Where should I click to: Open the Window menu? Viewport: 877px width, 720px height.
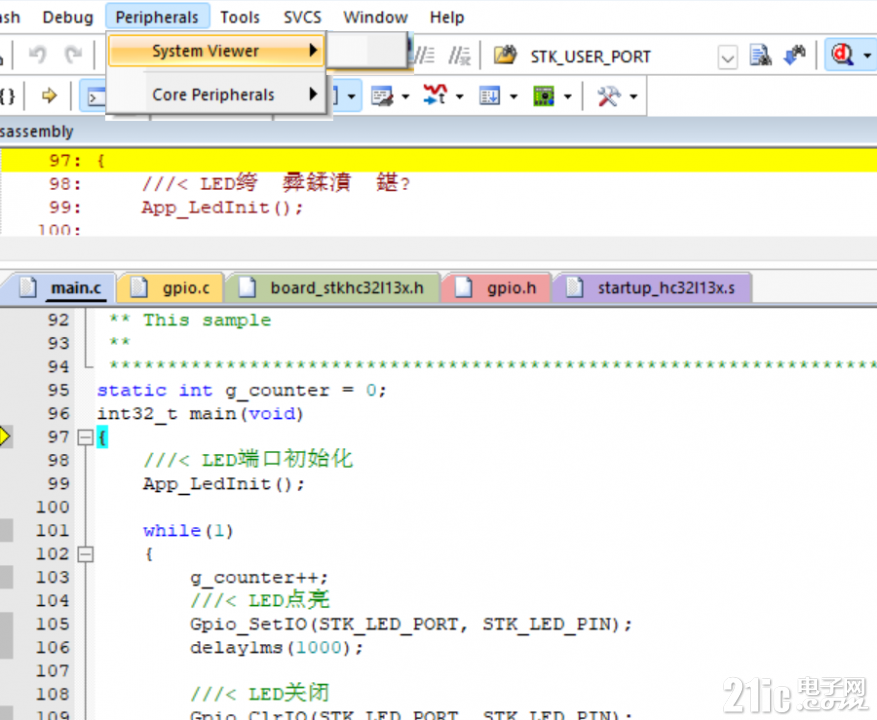click(375, 17)
